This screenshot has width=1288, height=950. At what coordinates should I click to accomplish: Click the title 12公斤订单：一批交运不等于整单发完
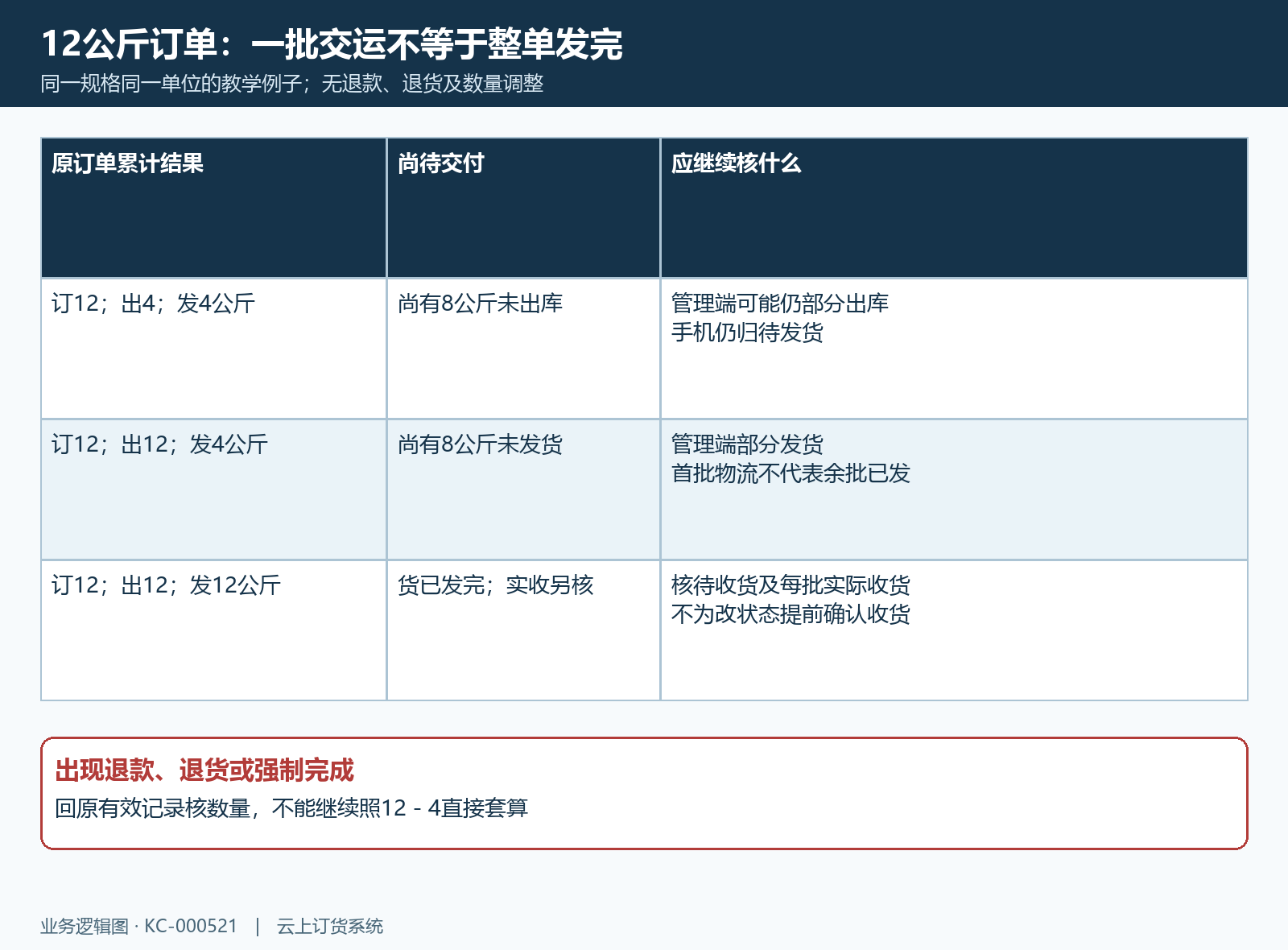(x=332, y=44)
